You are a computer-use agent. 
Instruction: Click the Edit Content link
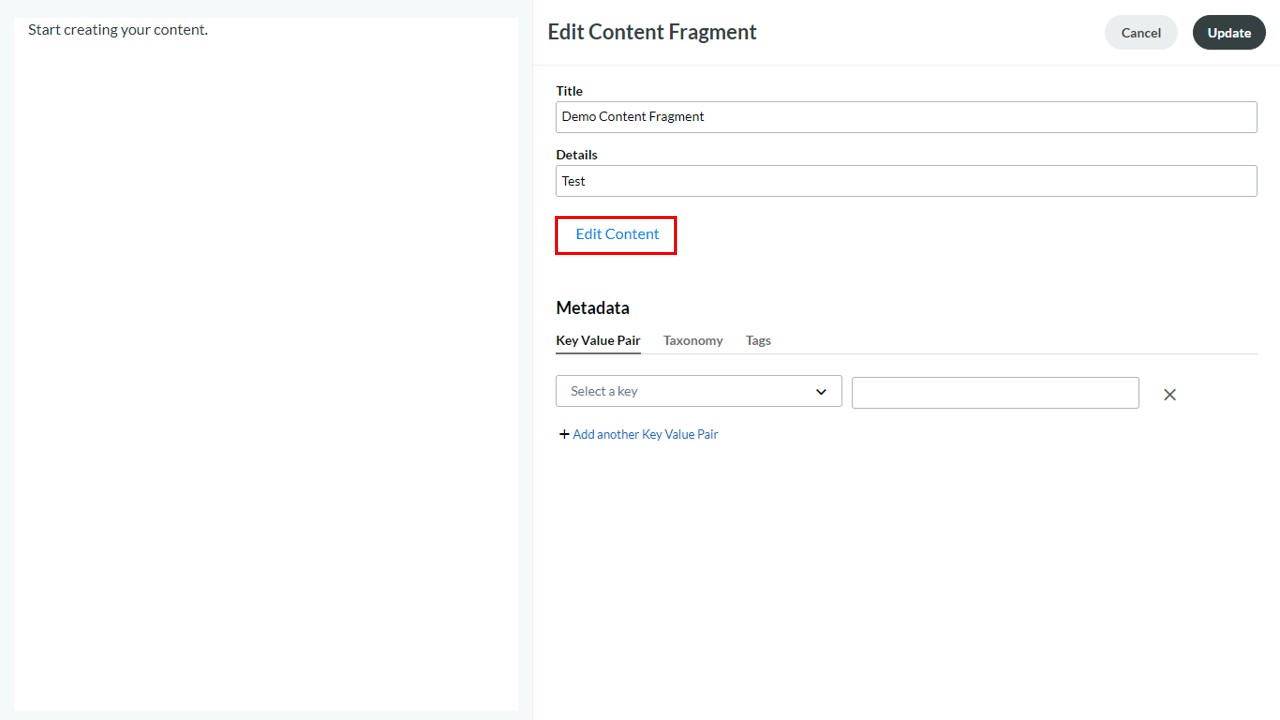coord(617,234)
